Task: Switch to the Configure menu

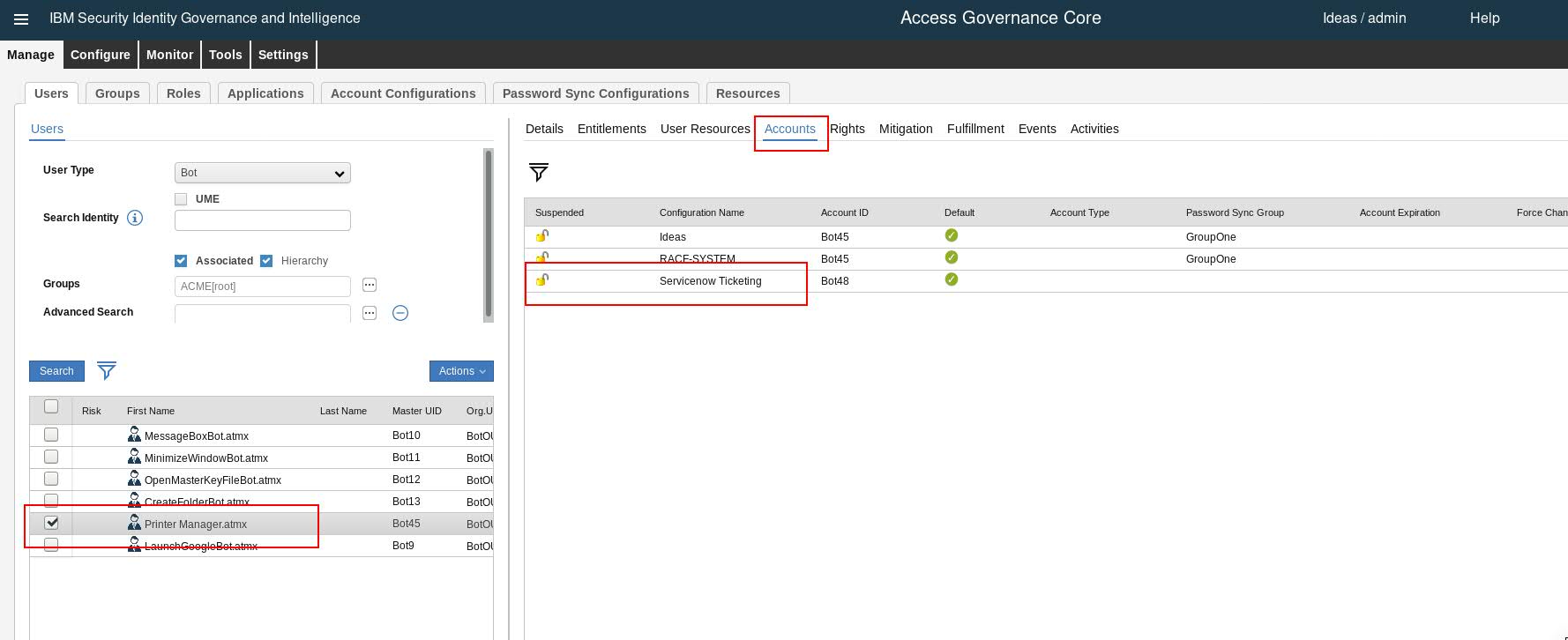Action: tap(101, 55)
